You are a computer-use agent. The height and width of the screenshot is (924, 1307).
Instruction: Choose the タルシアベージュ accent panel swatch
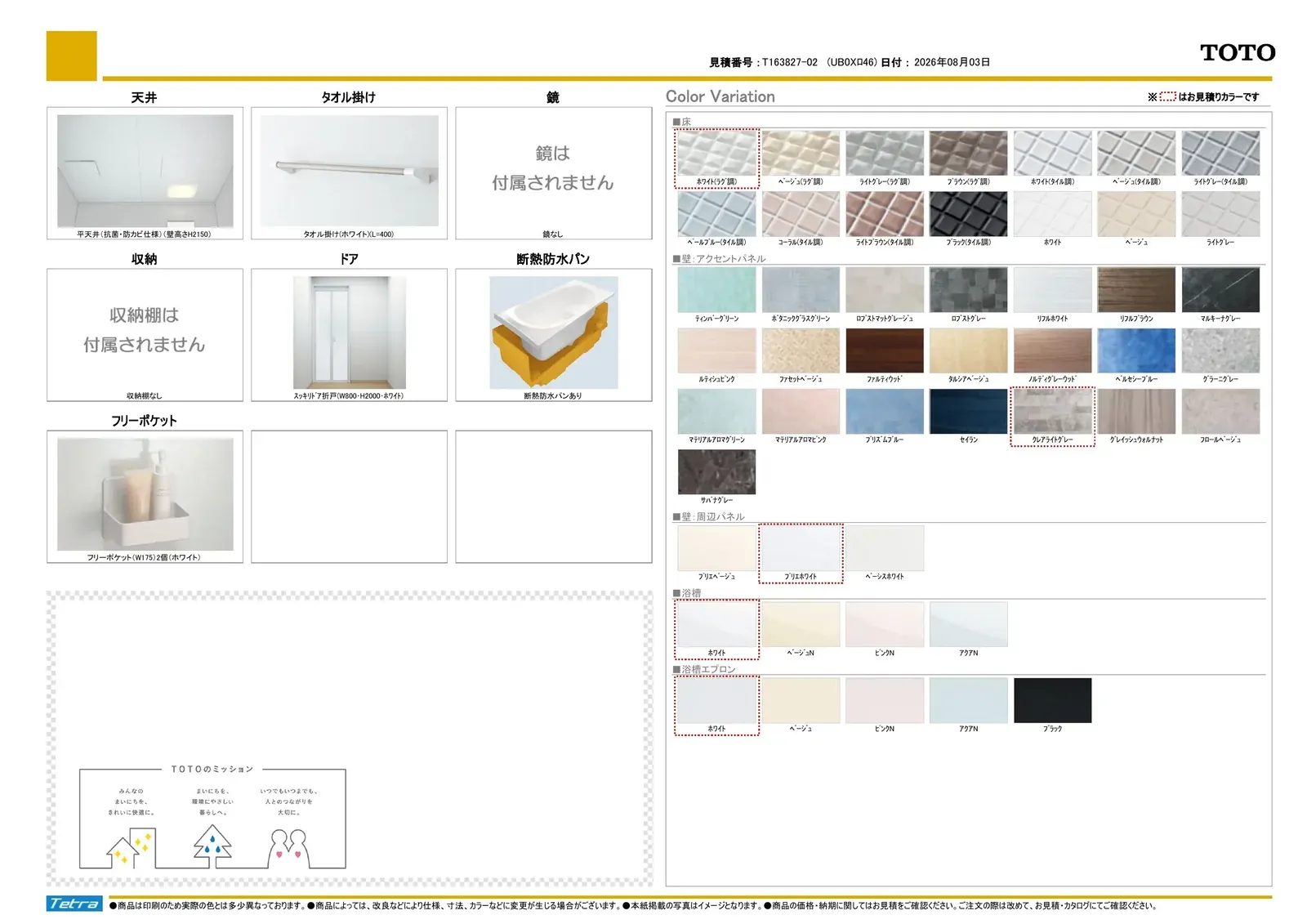pos(968,350)
